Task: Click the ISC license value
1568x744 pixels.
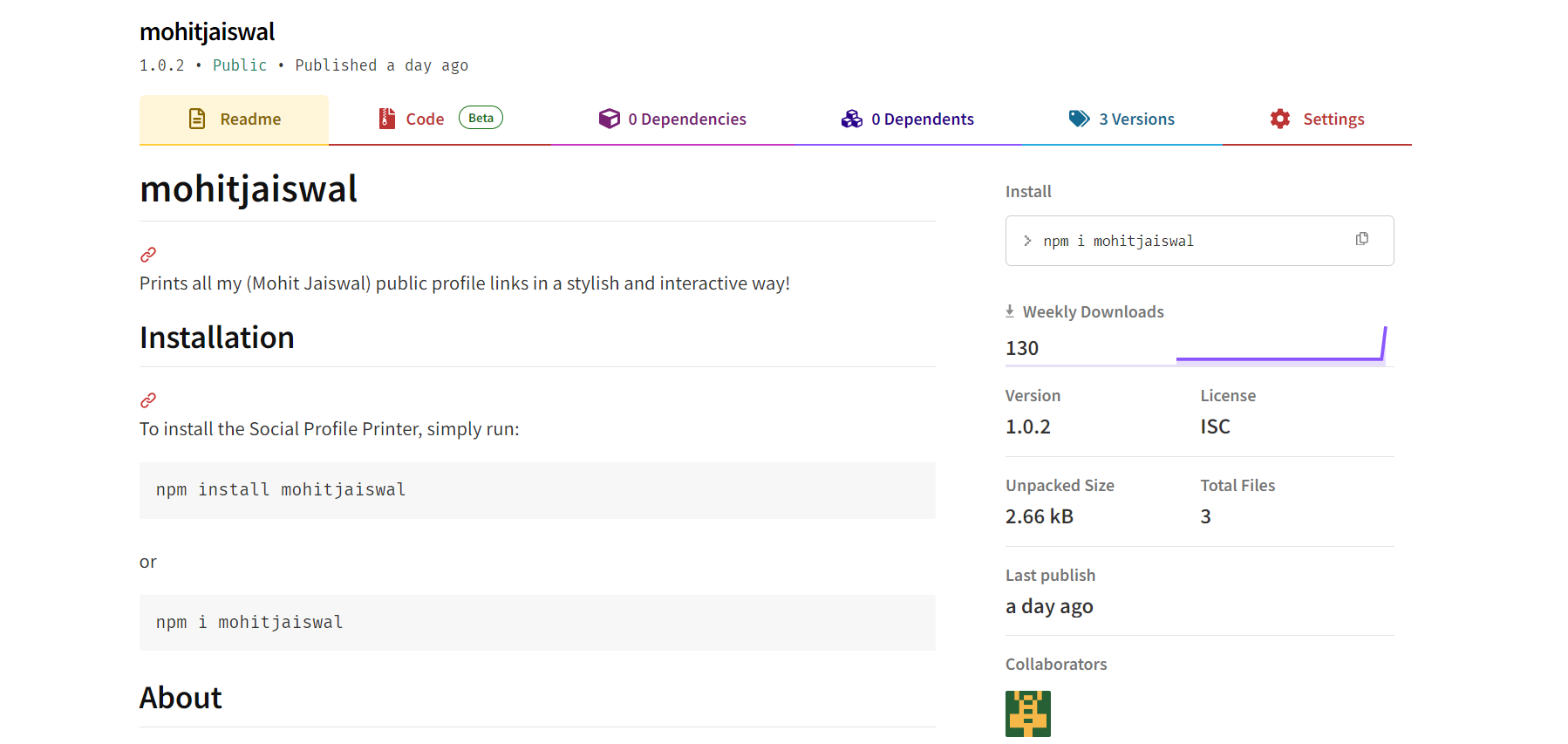Action: [1215, 427]
